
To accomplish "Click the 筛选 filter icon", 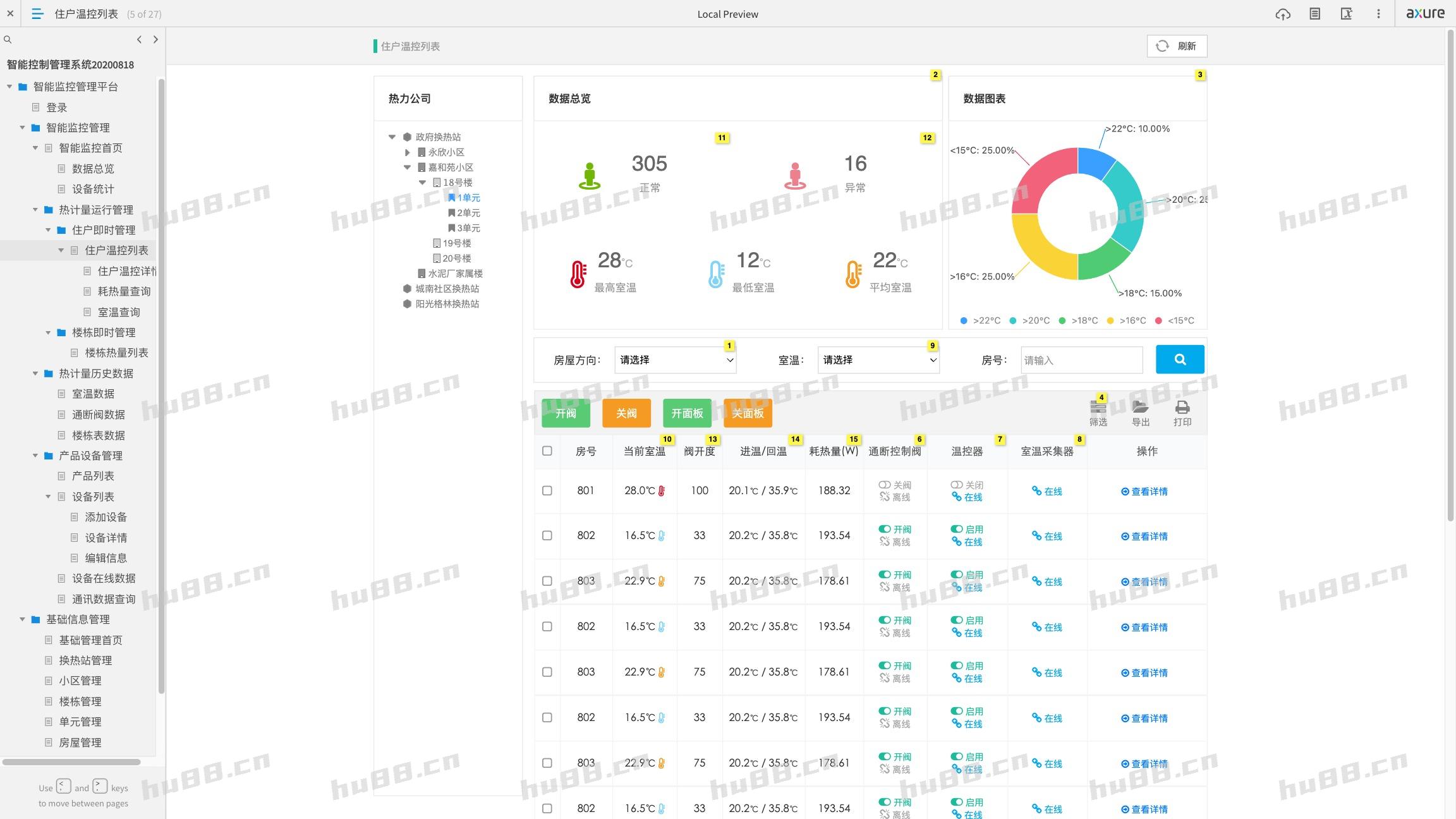I will [1098, 408].
